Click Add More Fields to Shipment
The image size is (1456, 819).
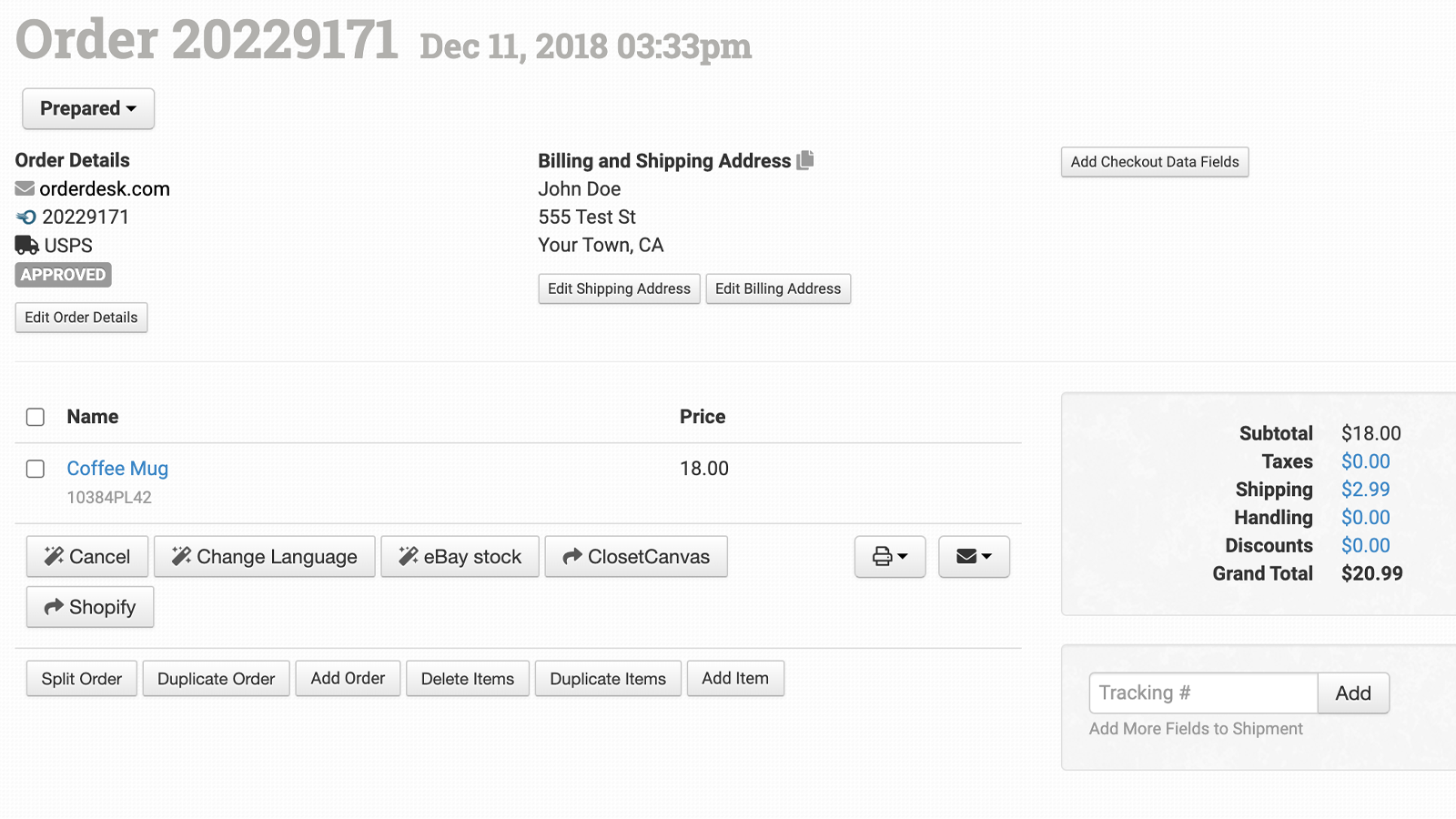click(1196, 729)
